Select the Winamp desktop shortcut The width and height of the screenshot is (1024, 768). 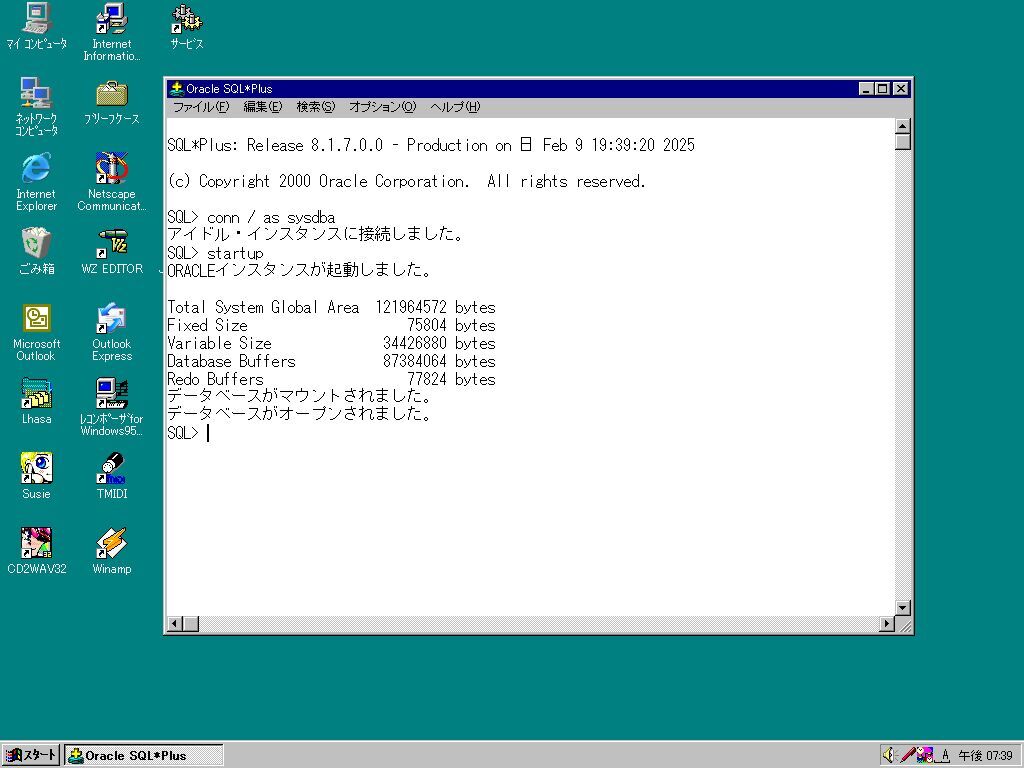click(112, 551)
